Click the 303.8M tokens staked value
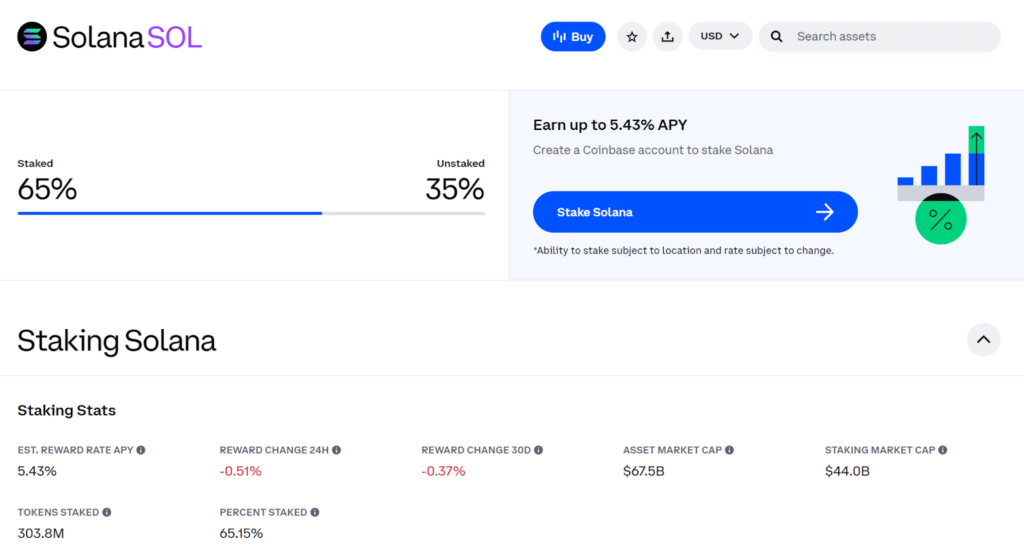This screenshot has height=552, width=1024. (x=41, y=533)
